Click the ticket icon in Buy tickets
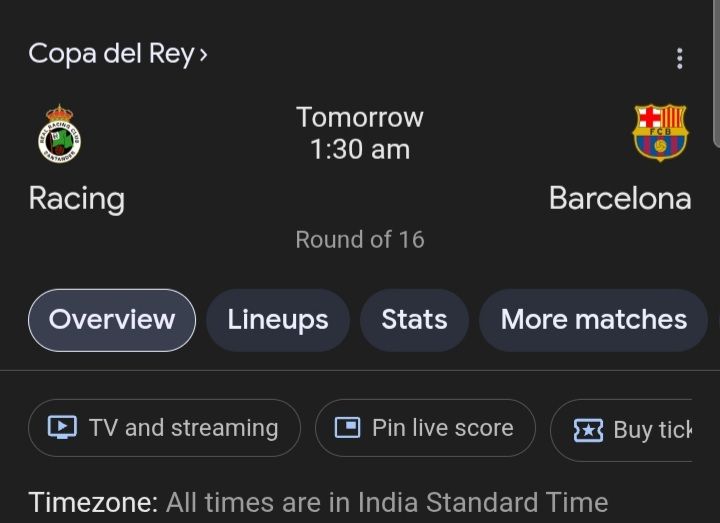Image resolution: width=720 pixels, height=523 pixels. coord(588,430)
